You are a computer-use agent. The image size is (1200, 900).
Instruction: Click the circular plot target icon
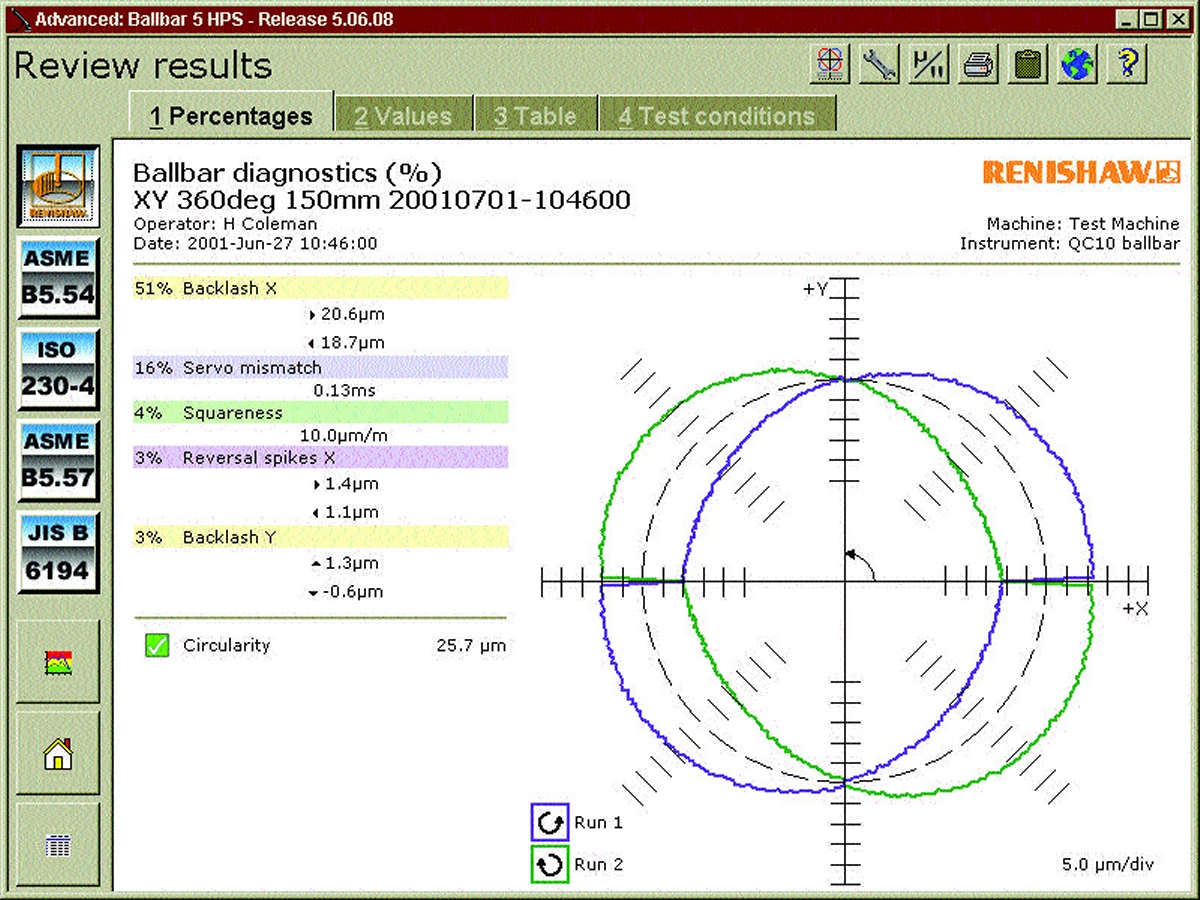(x=830, y=65)
